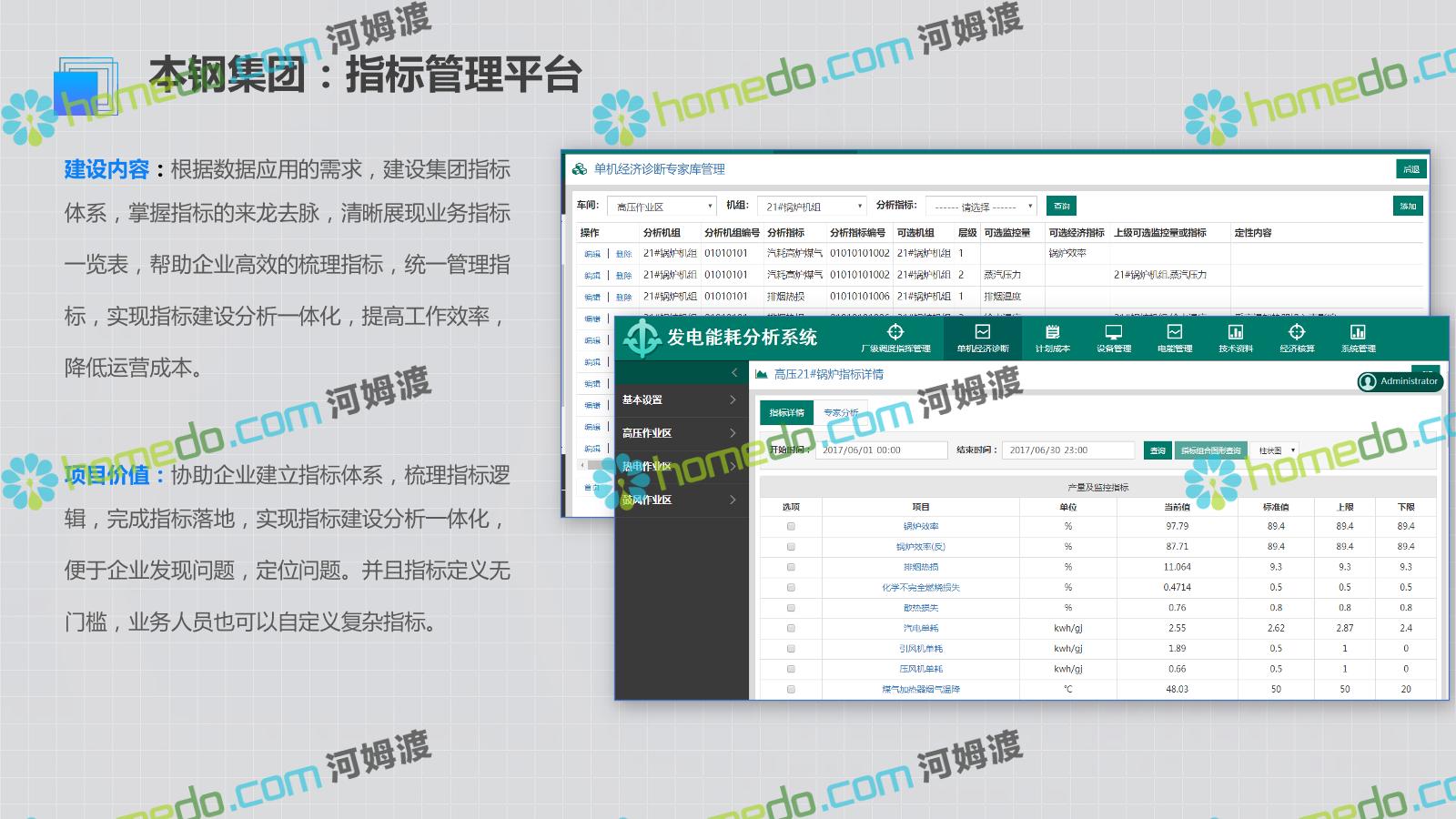Click the 查询 button next to 分析指标
Image resolution: width=1456 pixels, height=819 pixels.
pyautogui.click(x=1062, y=206)
